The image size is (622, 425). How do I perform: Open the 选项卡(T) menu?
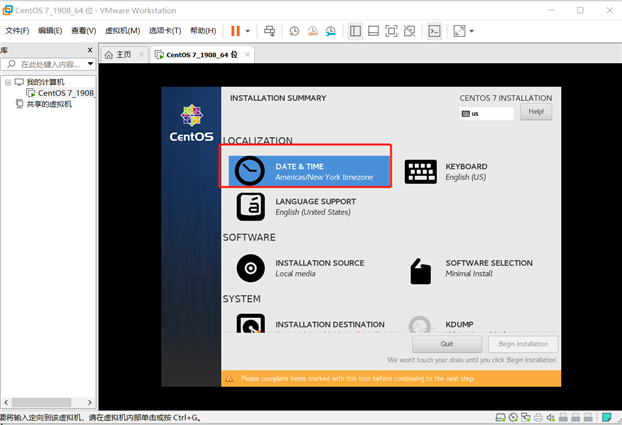tap(165, 31)
